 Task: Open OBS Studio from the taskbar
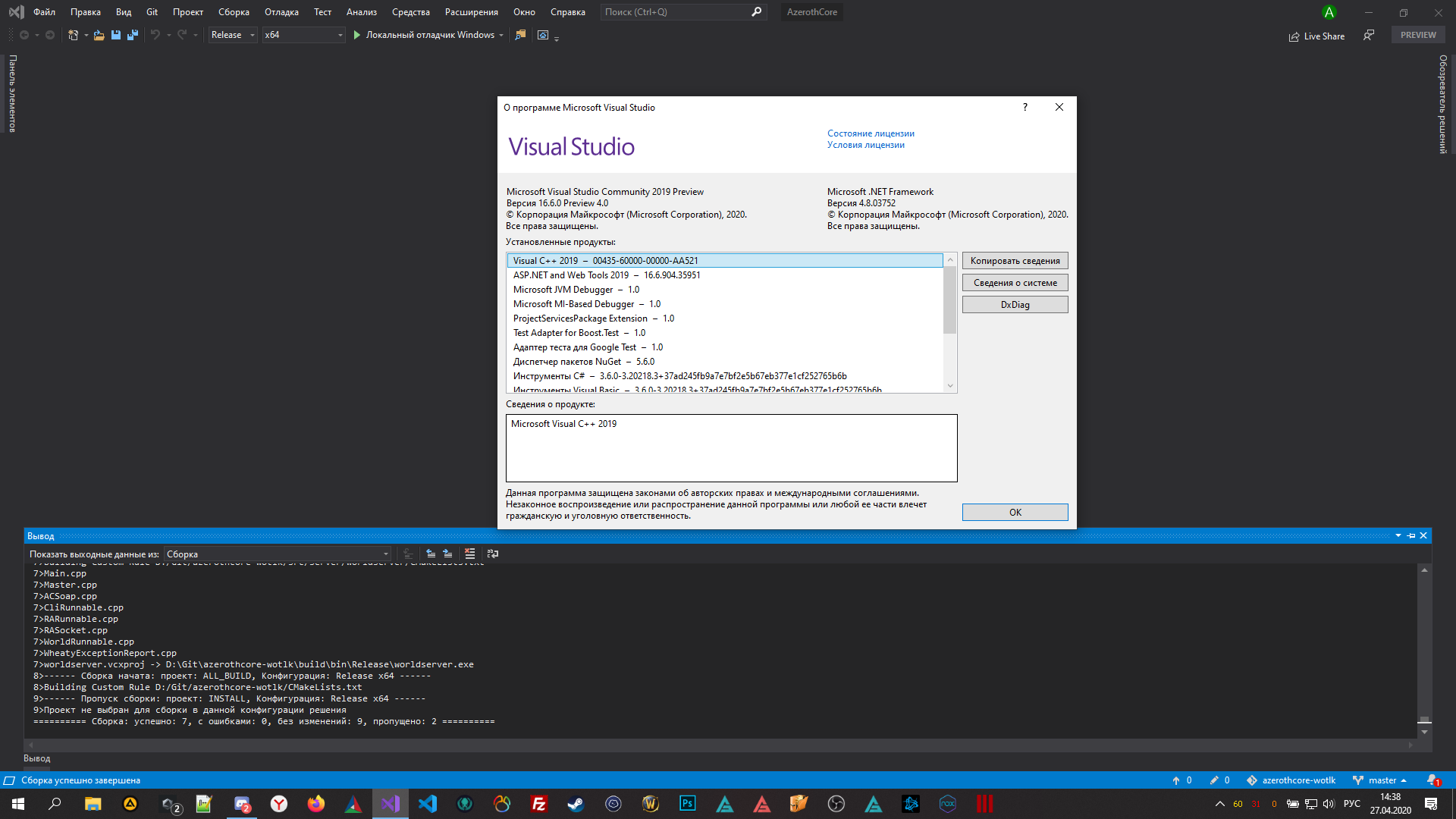(836, 804)
